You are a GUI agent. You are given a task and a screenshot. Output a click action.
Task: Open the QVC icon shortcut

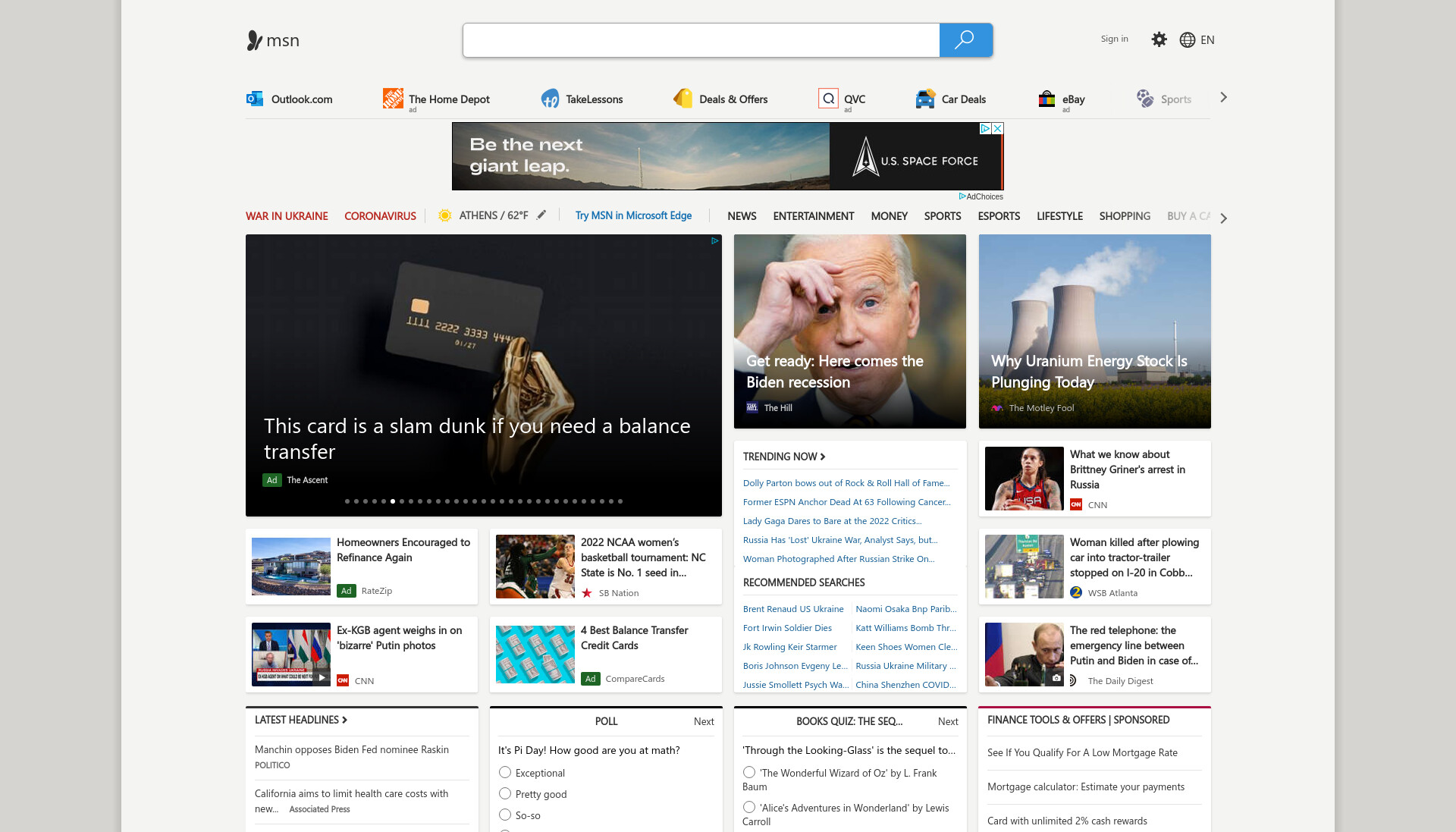829,99
